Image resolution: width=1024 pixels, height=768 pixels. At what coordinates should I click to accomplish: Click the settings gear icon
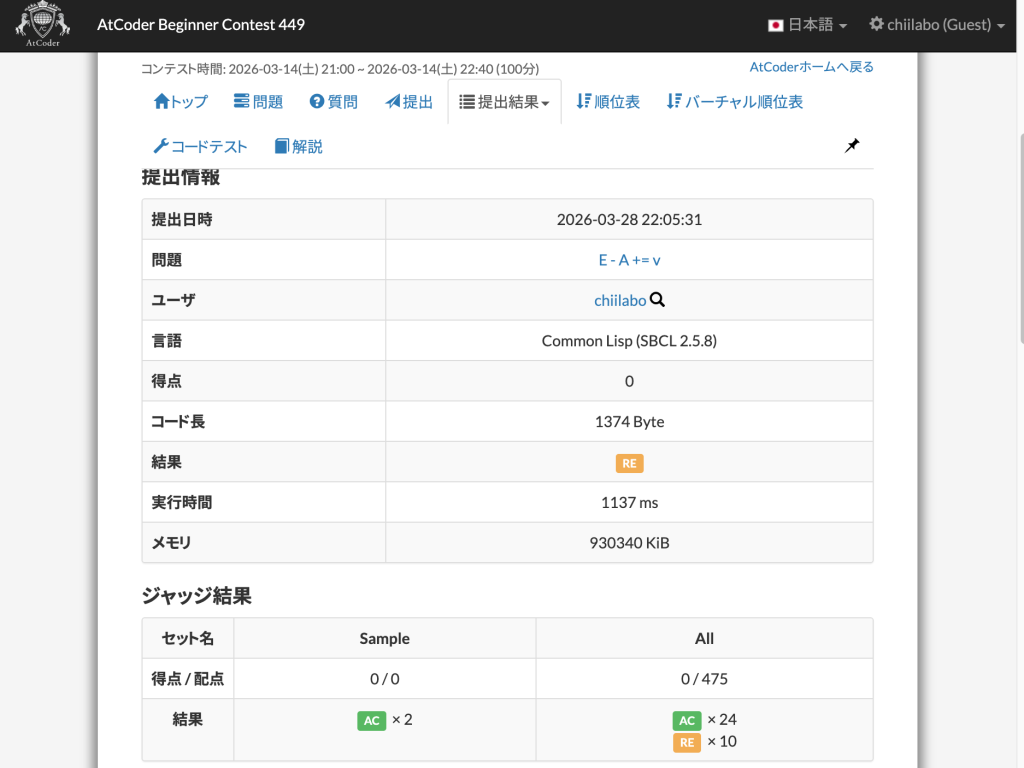coord(876,24)
